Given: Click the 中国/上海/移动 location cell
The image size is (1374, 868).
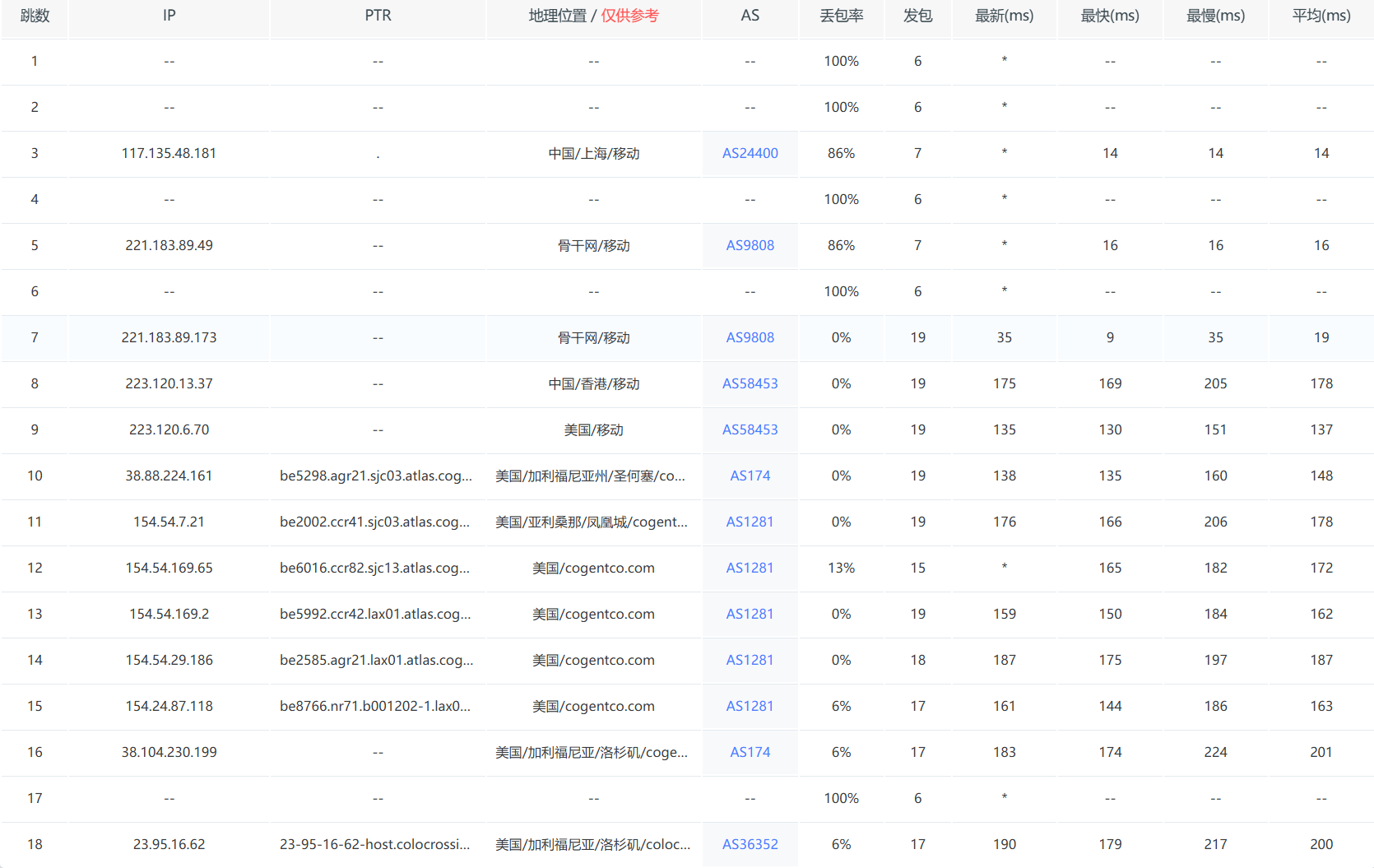Looking at the screenshot, I should point(593,153).
